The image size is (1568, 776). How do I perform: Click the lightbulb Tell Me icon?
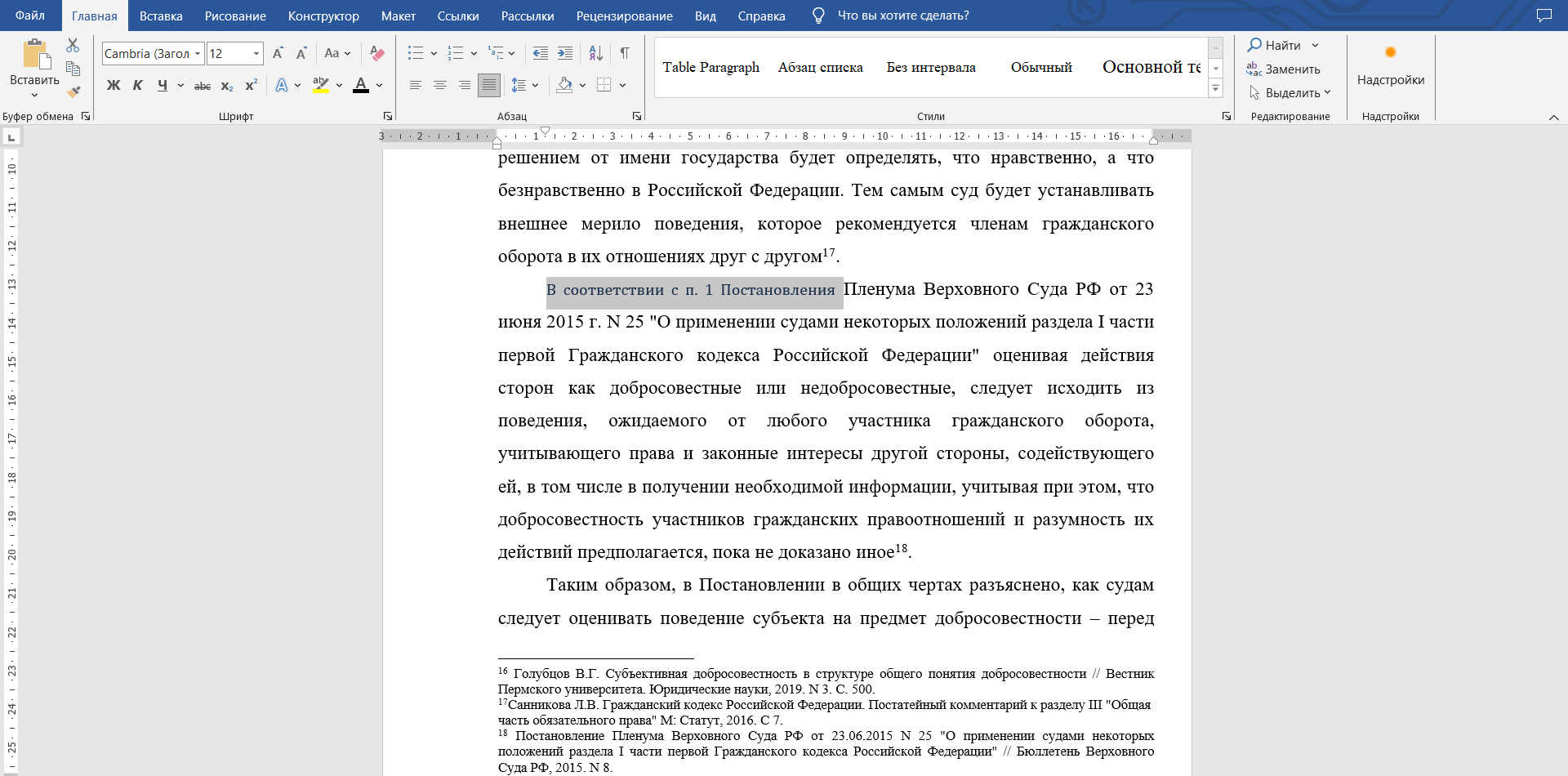(818, 16)
